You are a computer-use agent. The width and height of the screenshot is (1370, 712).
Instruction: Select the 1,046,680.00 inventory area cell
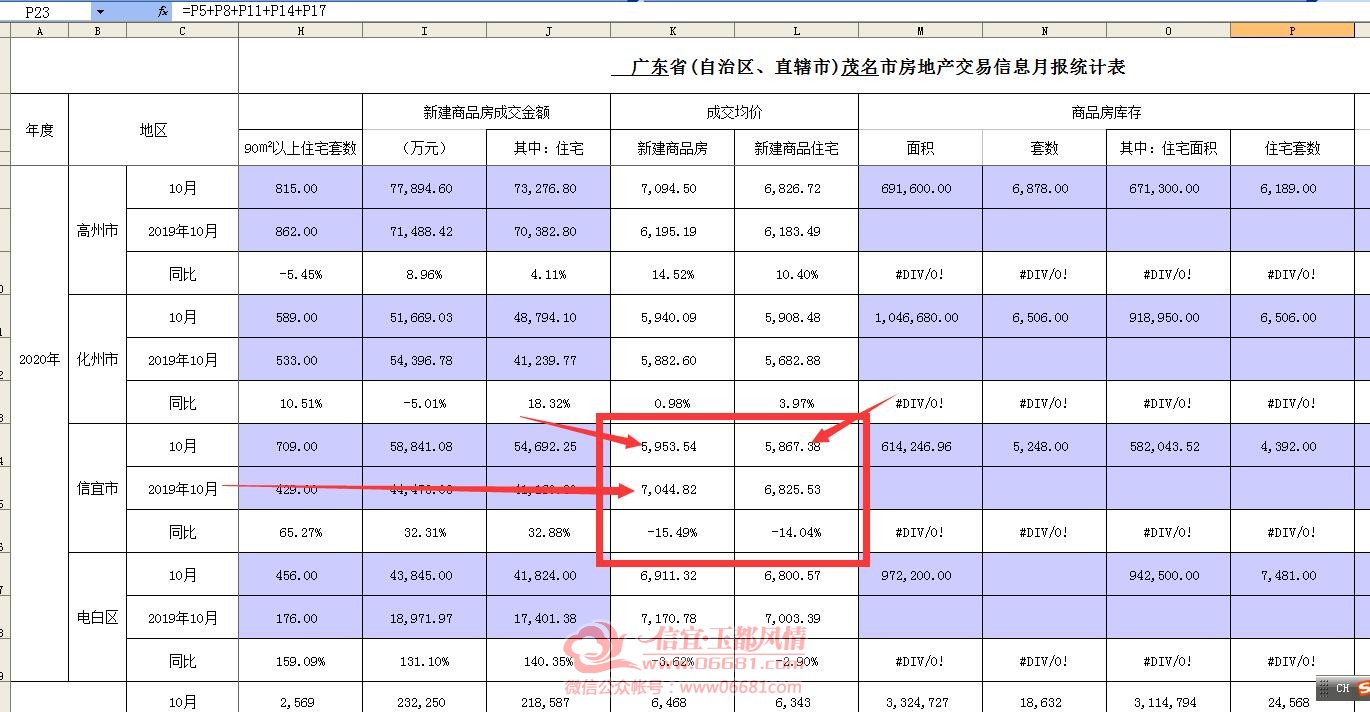920,317
